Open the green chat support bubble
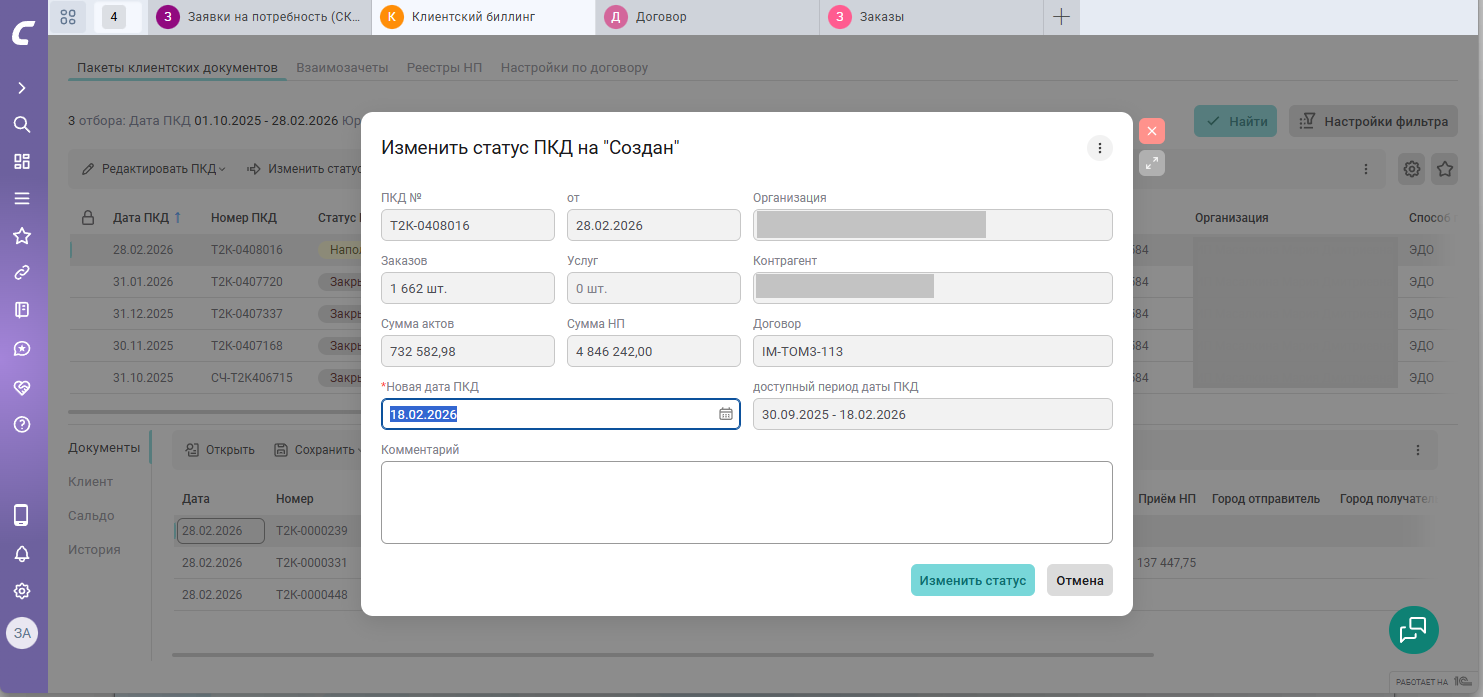 pyautogui.click(x=1414, y=629)
